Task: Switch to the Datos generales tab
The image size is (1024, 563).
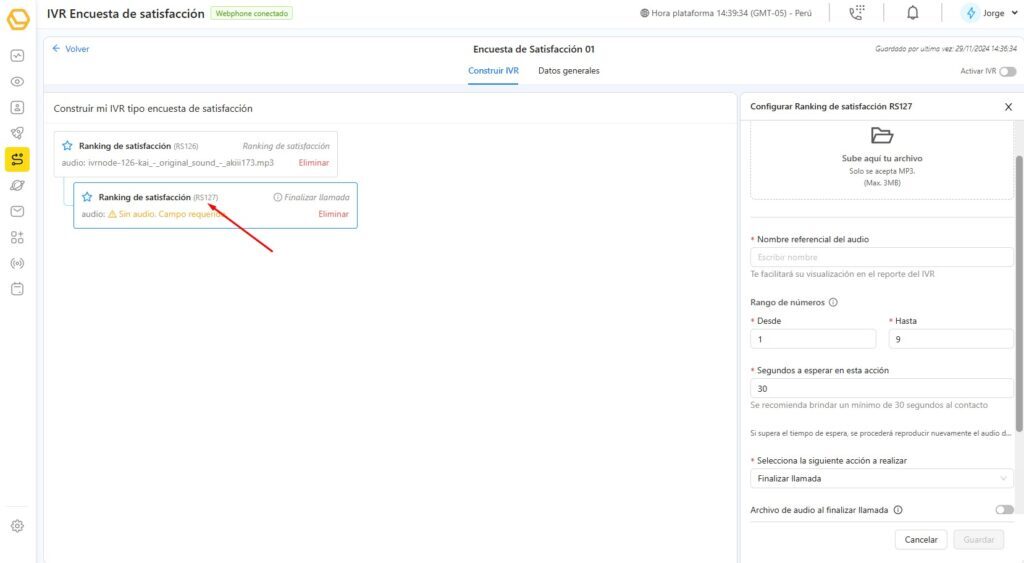Action: pyautogui.click(x=569, y=71)
